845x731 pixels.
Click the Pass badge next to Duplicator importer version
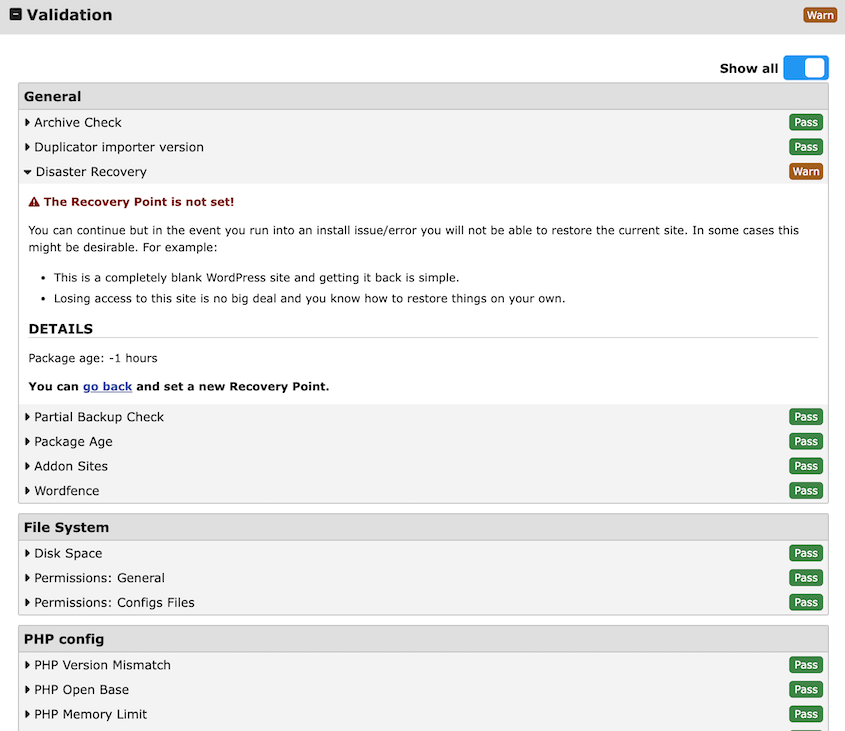(x=806, y=146)
